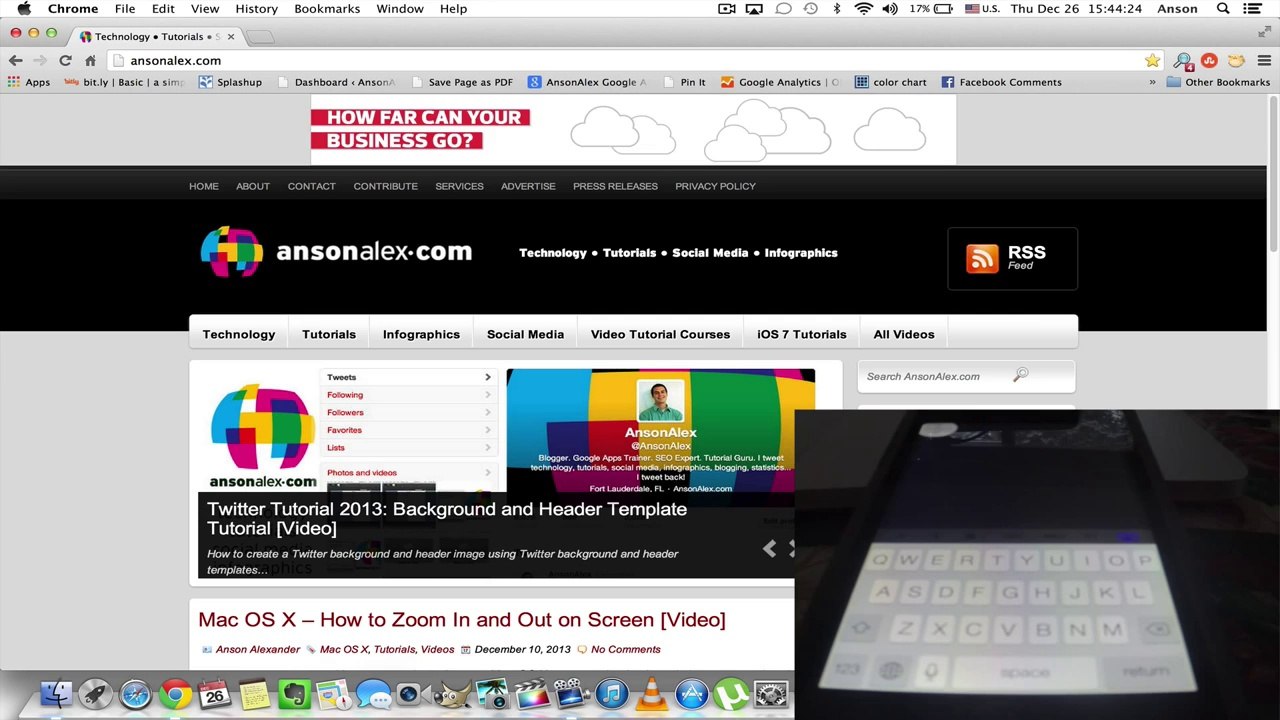Open Spotlight search in the menu bar
This screenshot has width=1280, height=720.
click(1223, 9)
